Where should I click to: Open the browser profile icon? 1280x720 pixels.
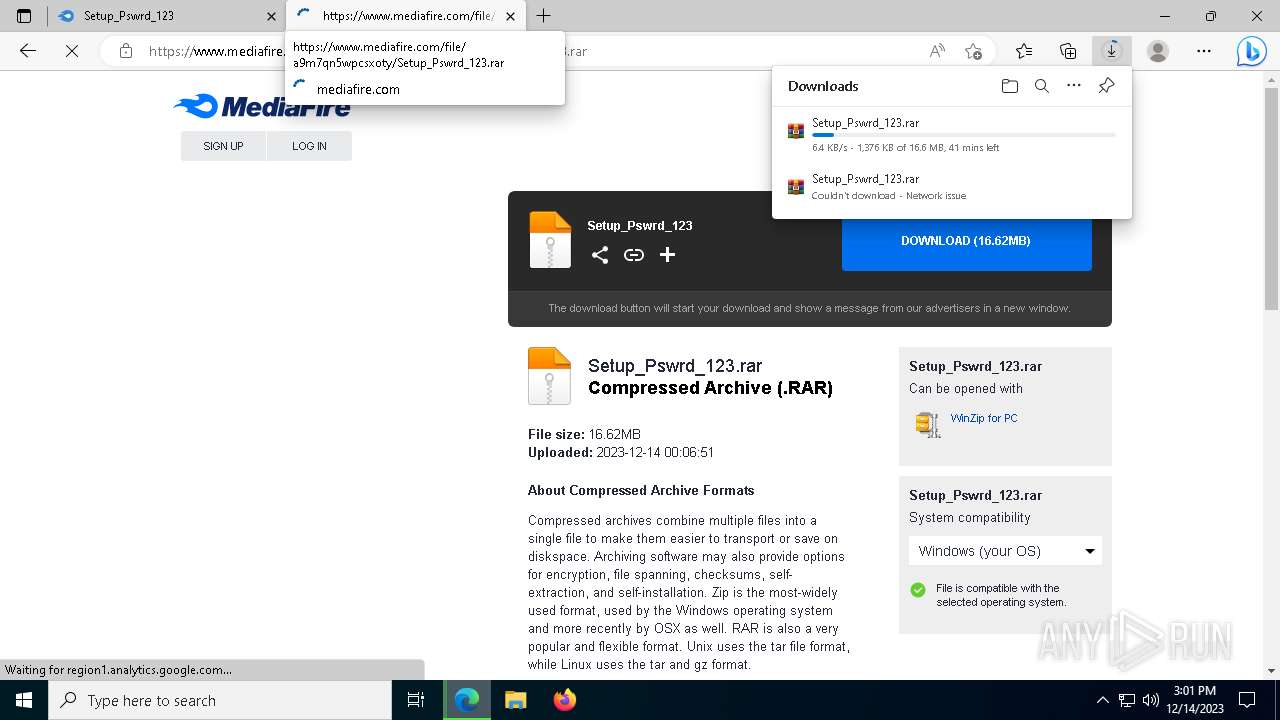click(1158, 51)
